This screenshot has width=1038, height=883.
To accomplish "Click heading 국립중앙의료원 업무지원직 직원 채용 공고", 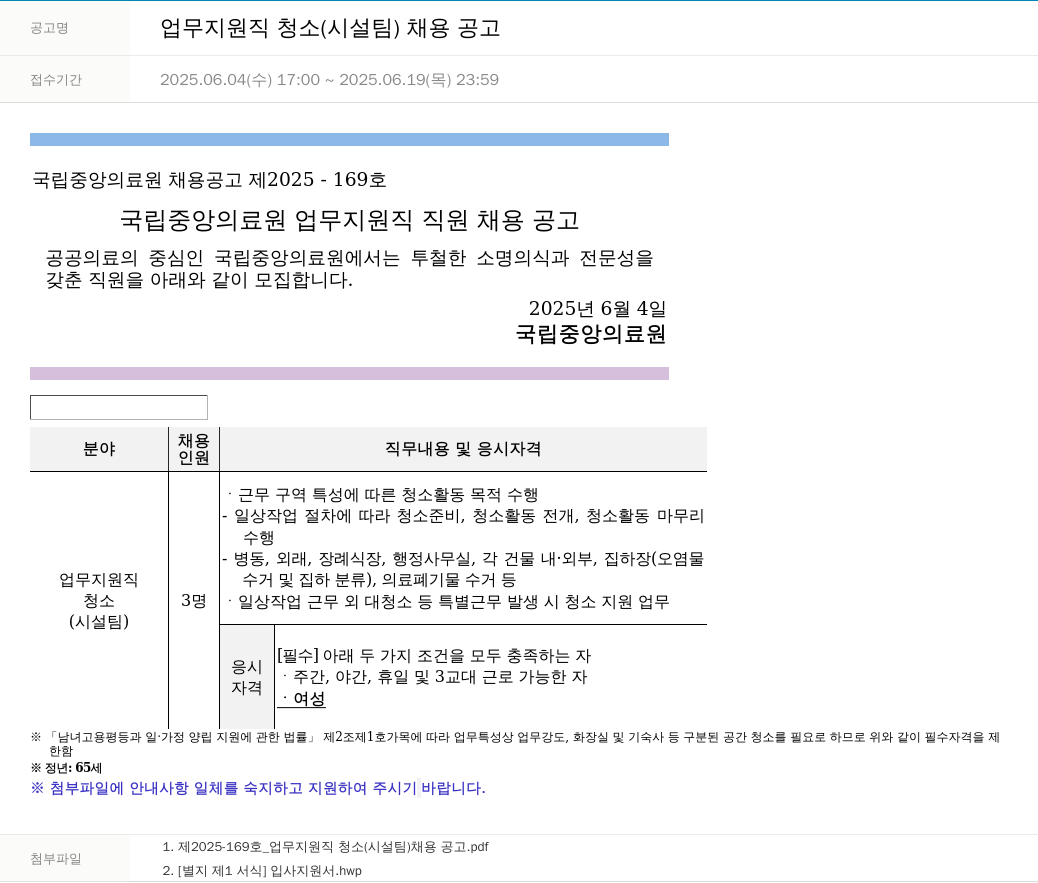I will 349,220.
